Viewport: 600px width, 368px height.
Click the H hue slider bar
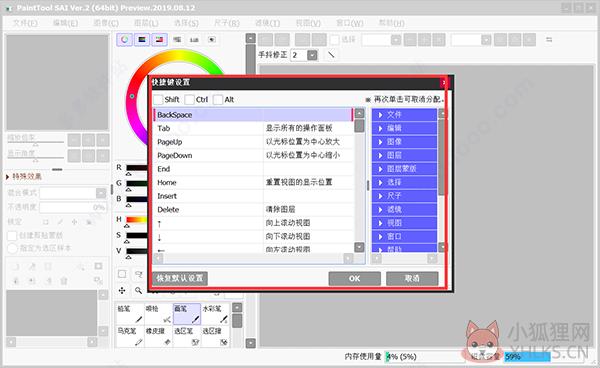137,220
